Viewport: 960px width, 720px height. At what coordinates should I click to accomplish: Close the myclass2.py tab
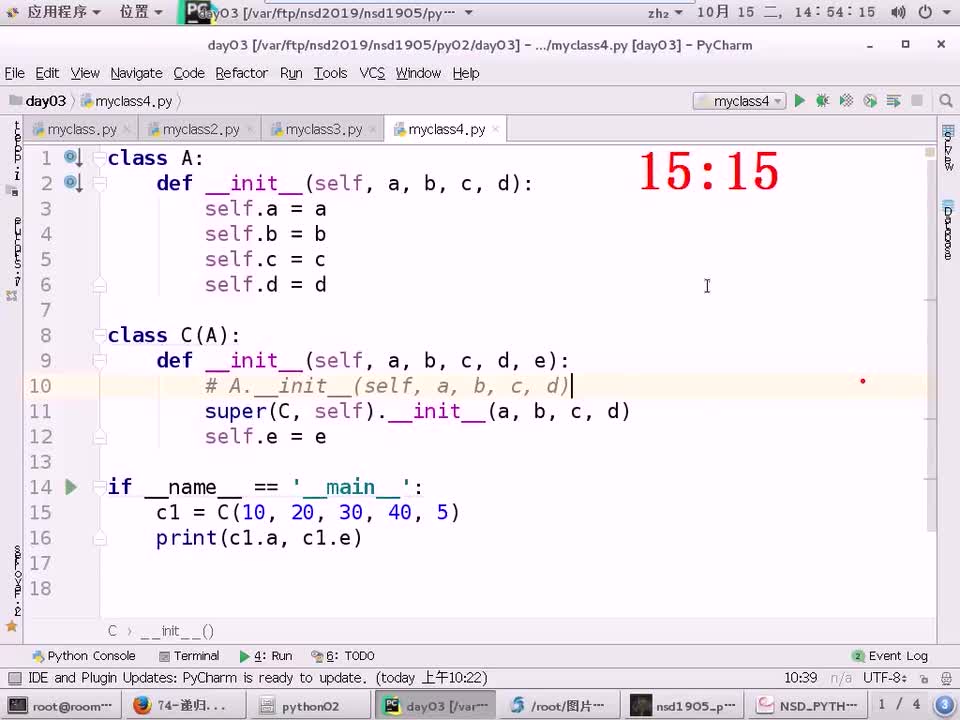pyautogui.click(x=250, y=130)
